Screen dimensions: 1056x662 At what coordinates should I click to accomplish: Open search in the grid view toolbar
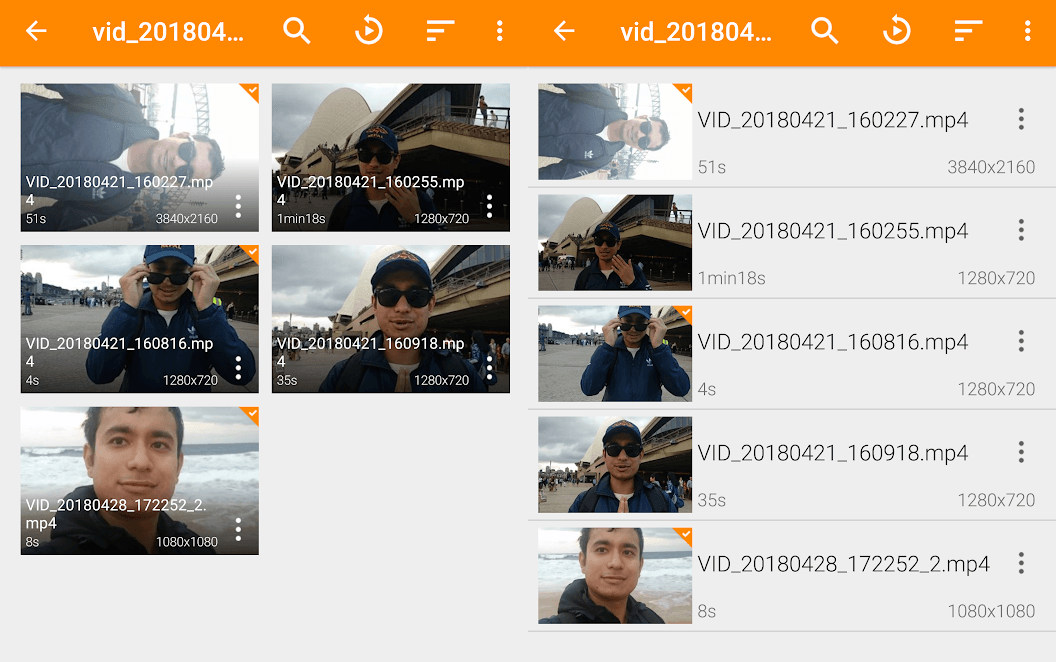(297, 31)
